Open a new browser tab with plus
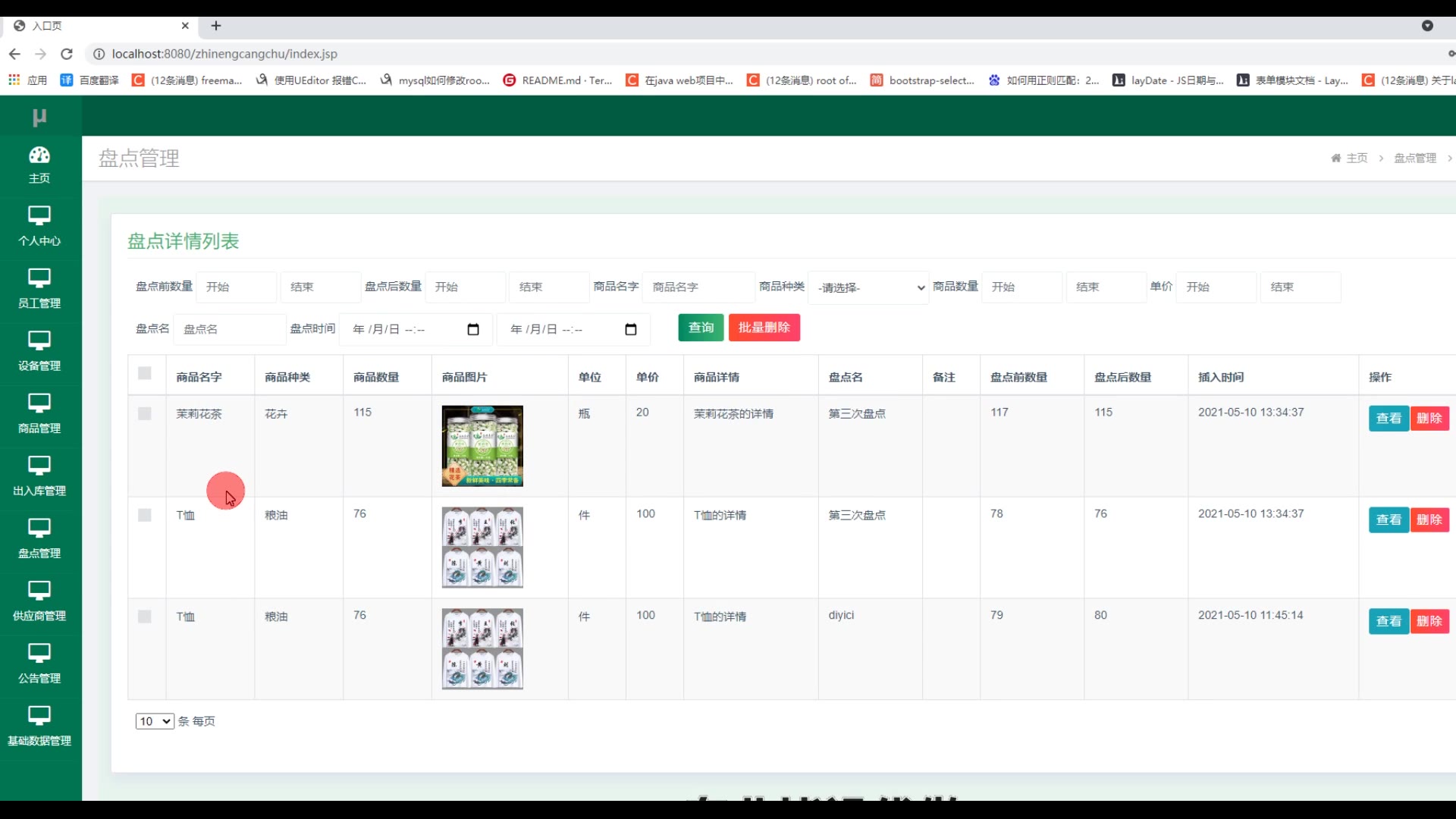1456x819 pixels. click(x=216, y=26)
